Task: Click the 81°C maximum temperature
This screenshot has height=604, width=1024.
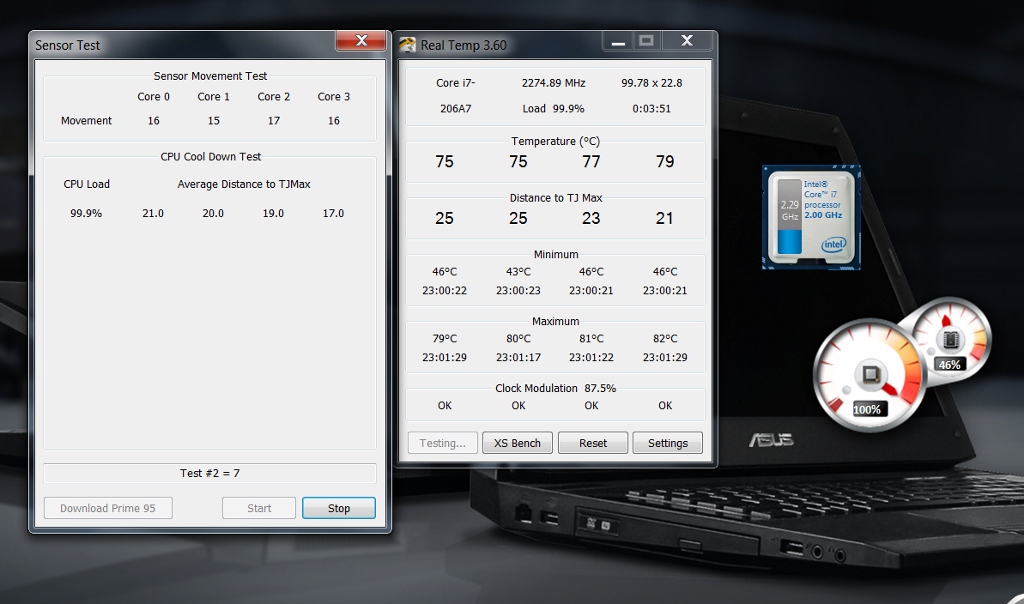Action: pyautogui.click(x=591, y=339)
